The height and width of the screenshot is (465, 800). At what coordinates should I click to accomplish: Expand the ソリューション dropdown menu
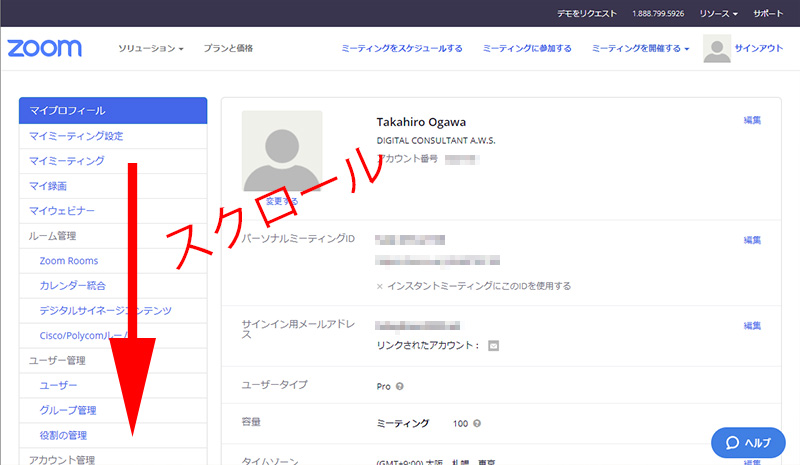pyautogui.click(x=151, y=48)
